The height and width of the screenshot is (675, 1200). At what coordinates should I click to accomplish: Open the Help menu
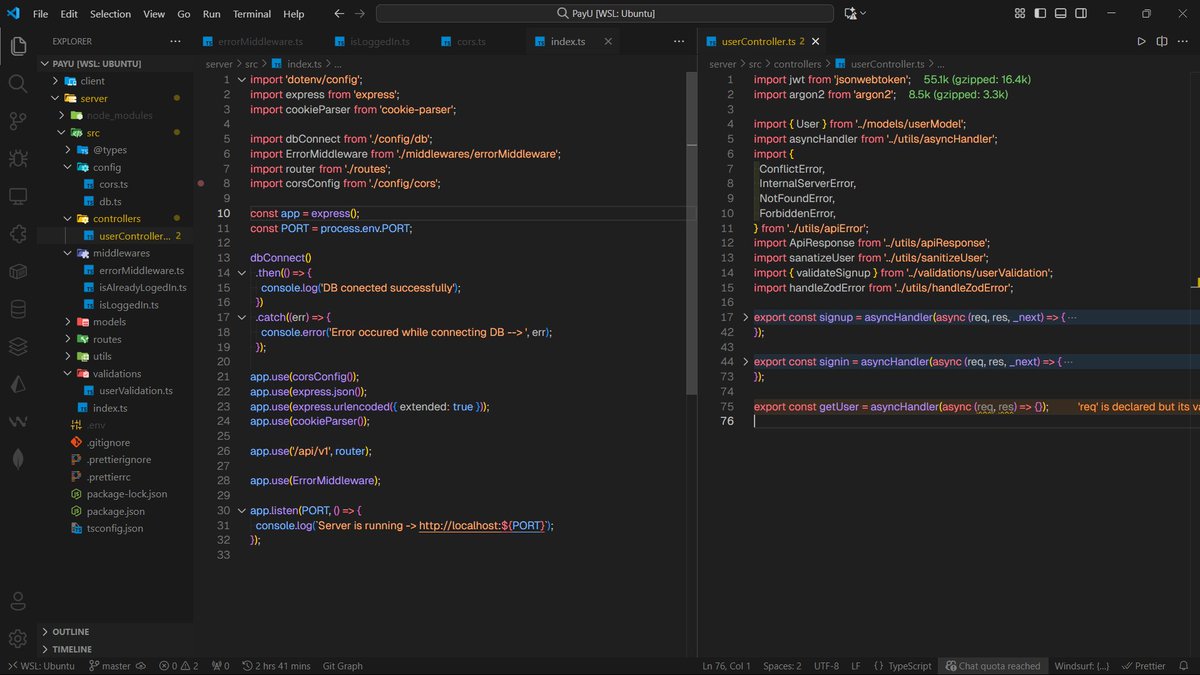tap(294, 14)
